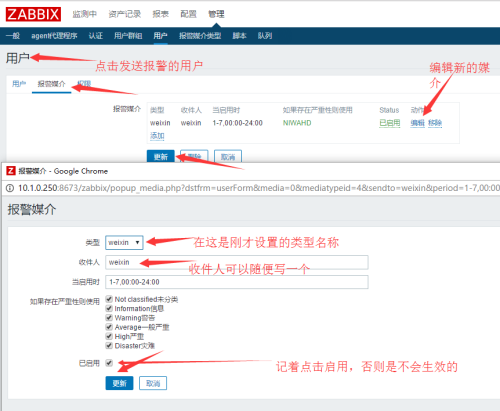Click 更新 button in popup
The width and height of the screenshot is (500, 411).
119,383
